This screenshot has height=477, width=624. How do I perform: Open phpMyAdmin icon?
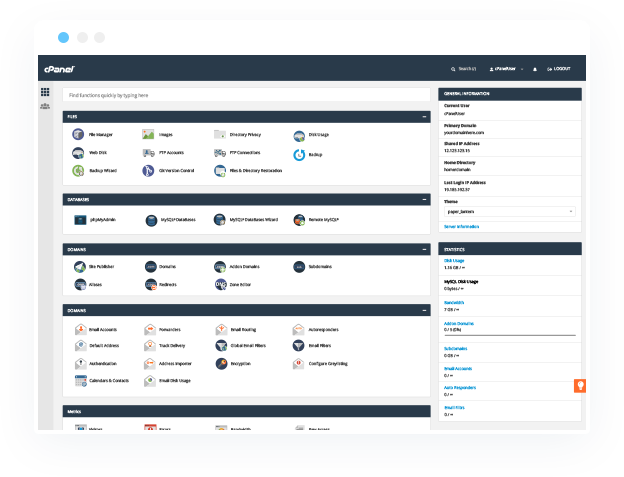[80, 220]
